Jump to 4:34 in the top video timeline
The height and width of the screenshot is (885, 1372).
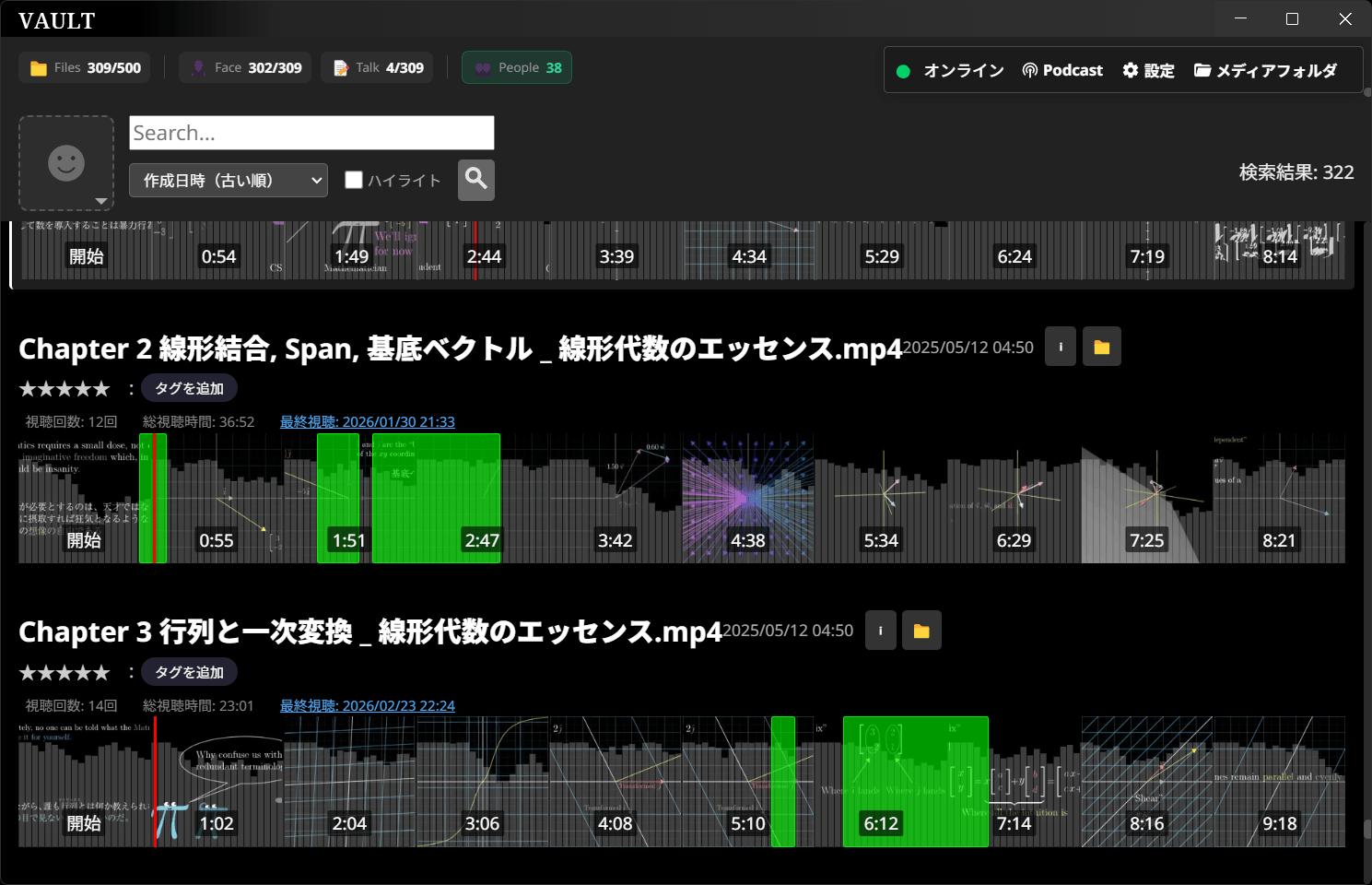749,256
